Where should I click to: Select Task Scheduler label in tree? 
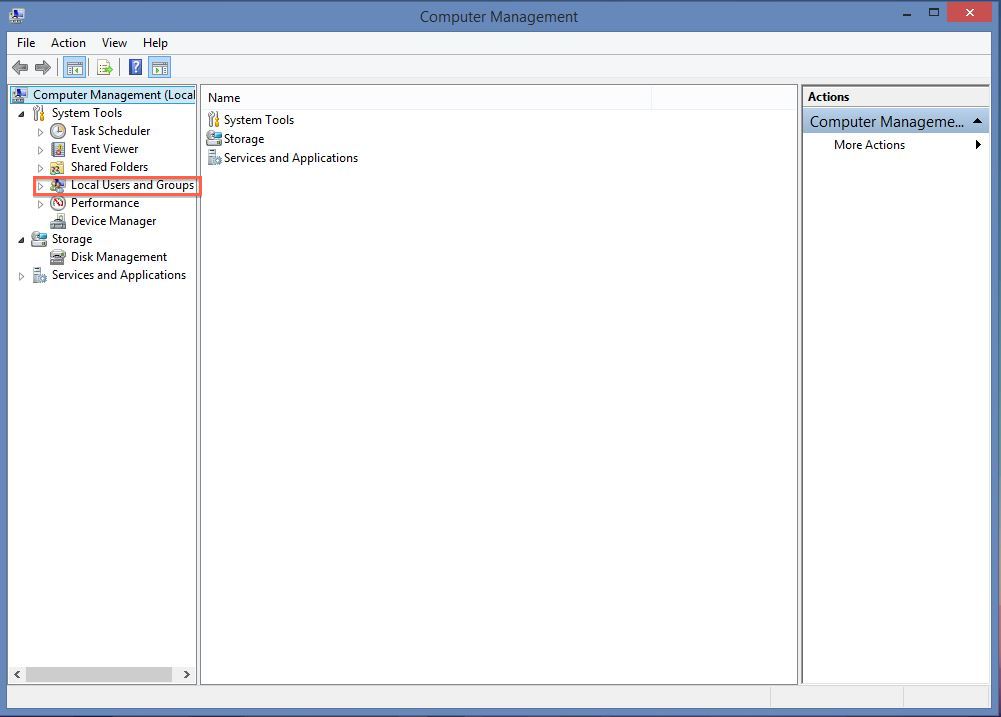110,131
